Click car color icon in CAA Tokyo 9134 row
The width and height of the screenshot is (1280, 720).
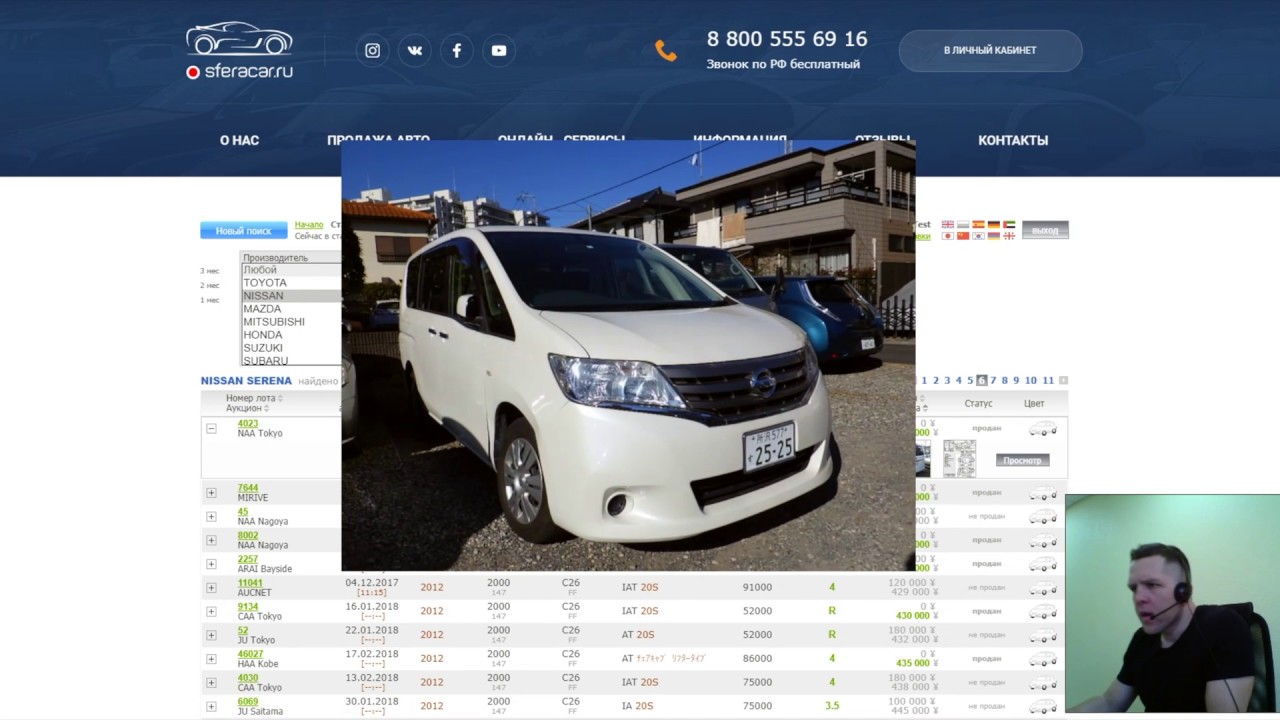tap(1043, 611)
